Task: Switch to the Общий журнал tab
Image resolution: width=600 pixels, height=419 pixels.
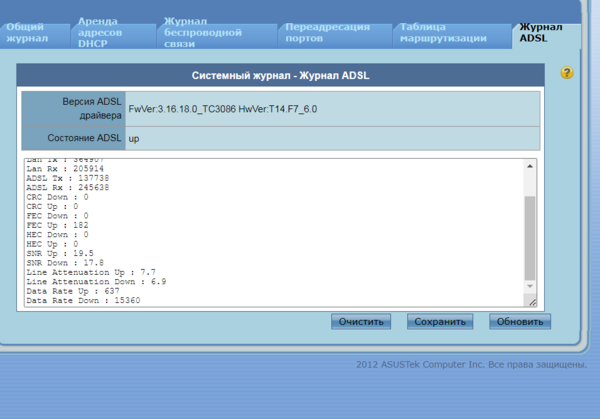Action: click(x=35, y=36)
